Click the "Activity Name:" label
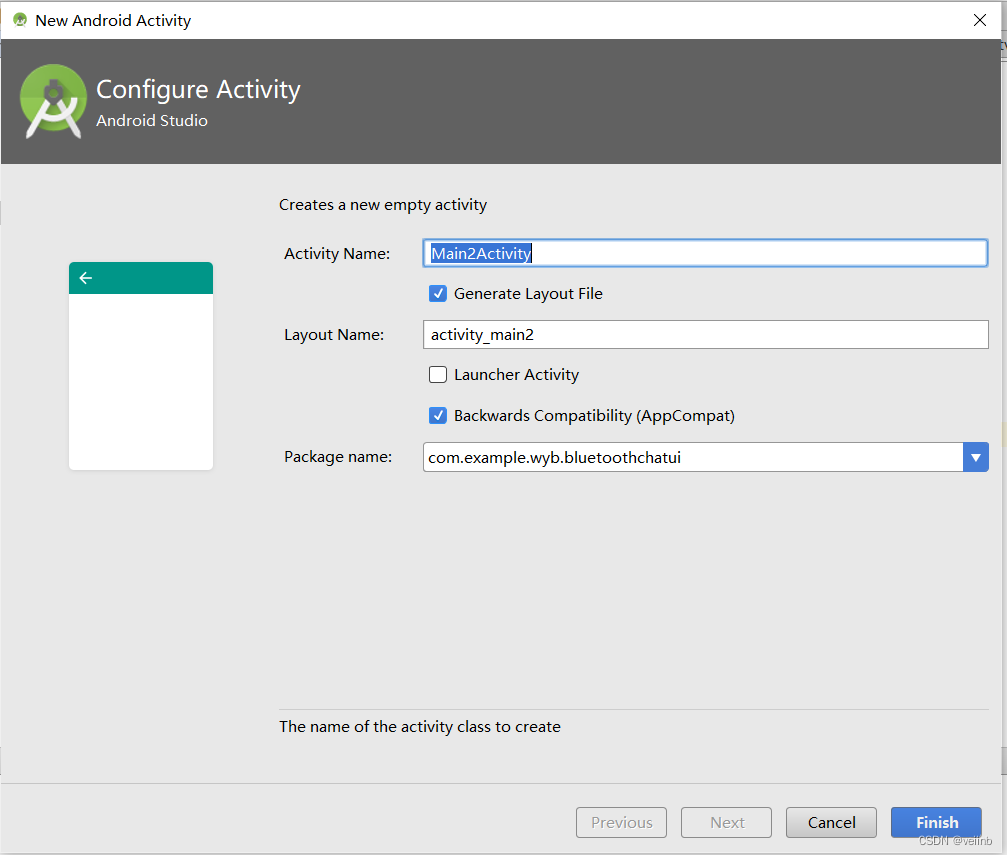 pyautogui.click(x=337, y=254)
